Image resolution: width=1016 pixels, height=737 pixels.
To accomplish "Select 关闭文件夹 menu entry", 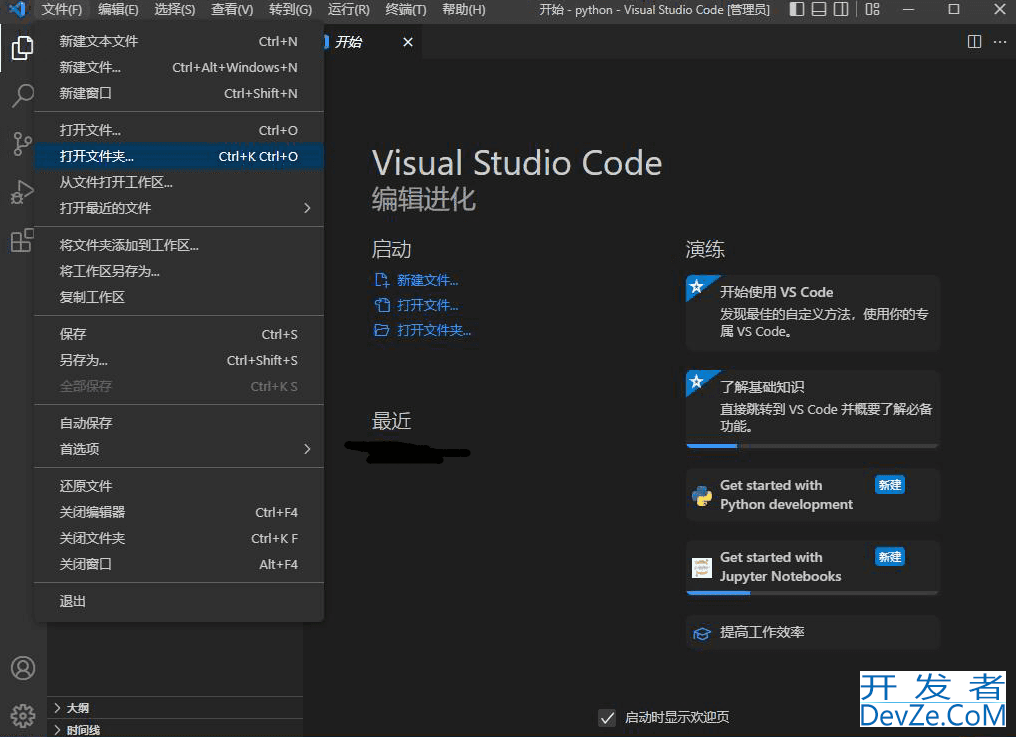I will 179,538.
